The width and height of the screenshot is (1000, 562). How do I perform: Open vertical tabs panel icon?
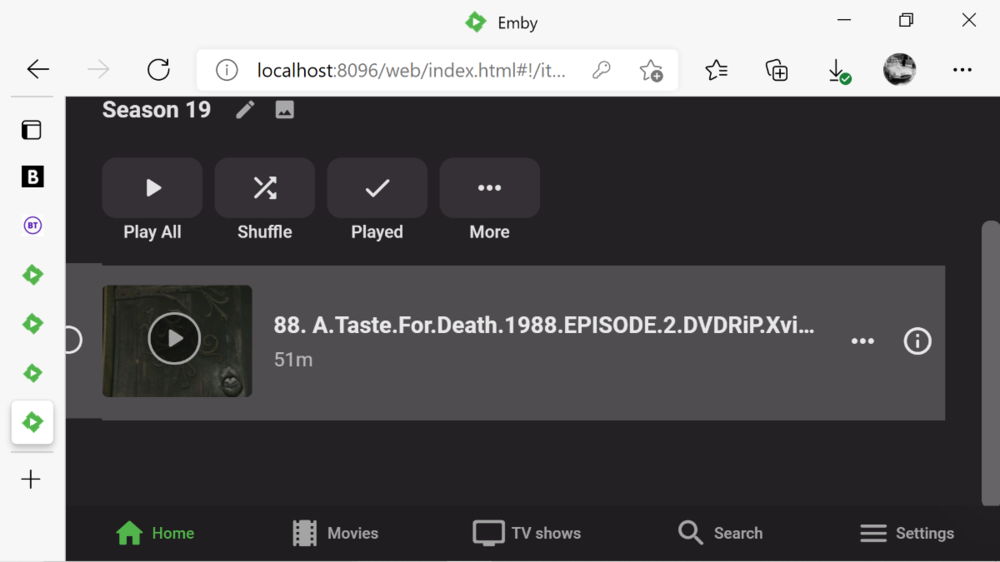pos(32,130)
